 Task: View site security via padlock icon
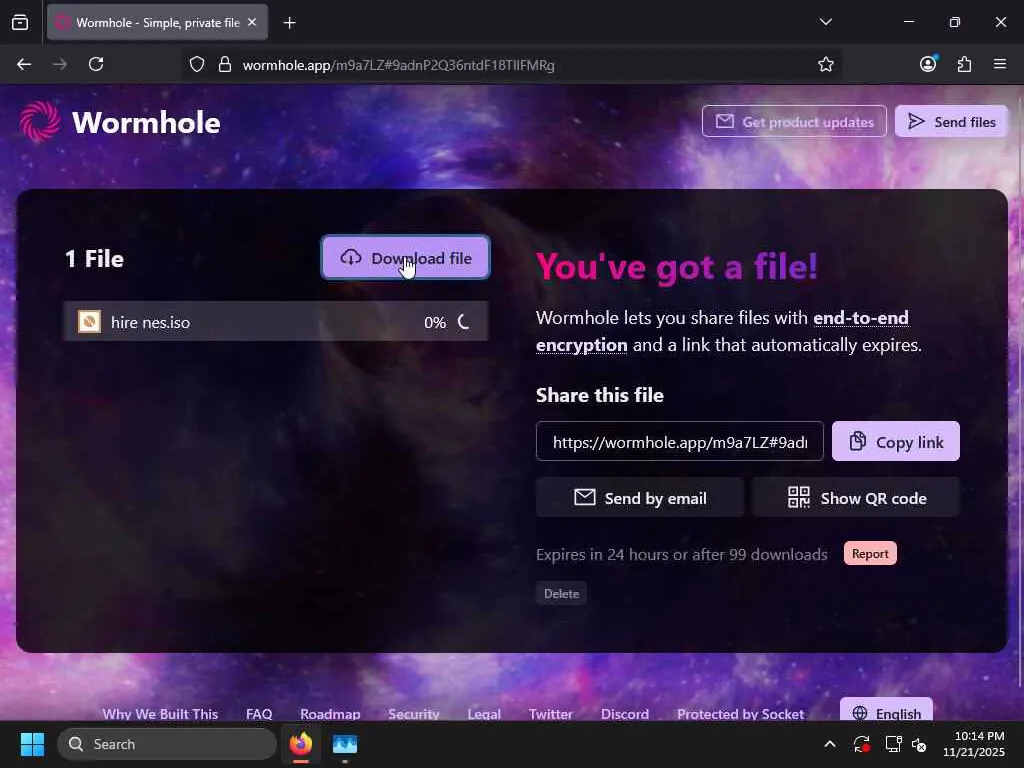pos(225,65)
